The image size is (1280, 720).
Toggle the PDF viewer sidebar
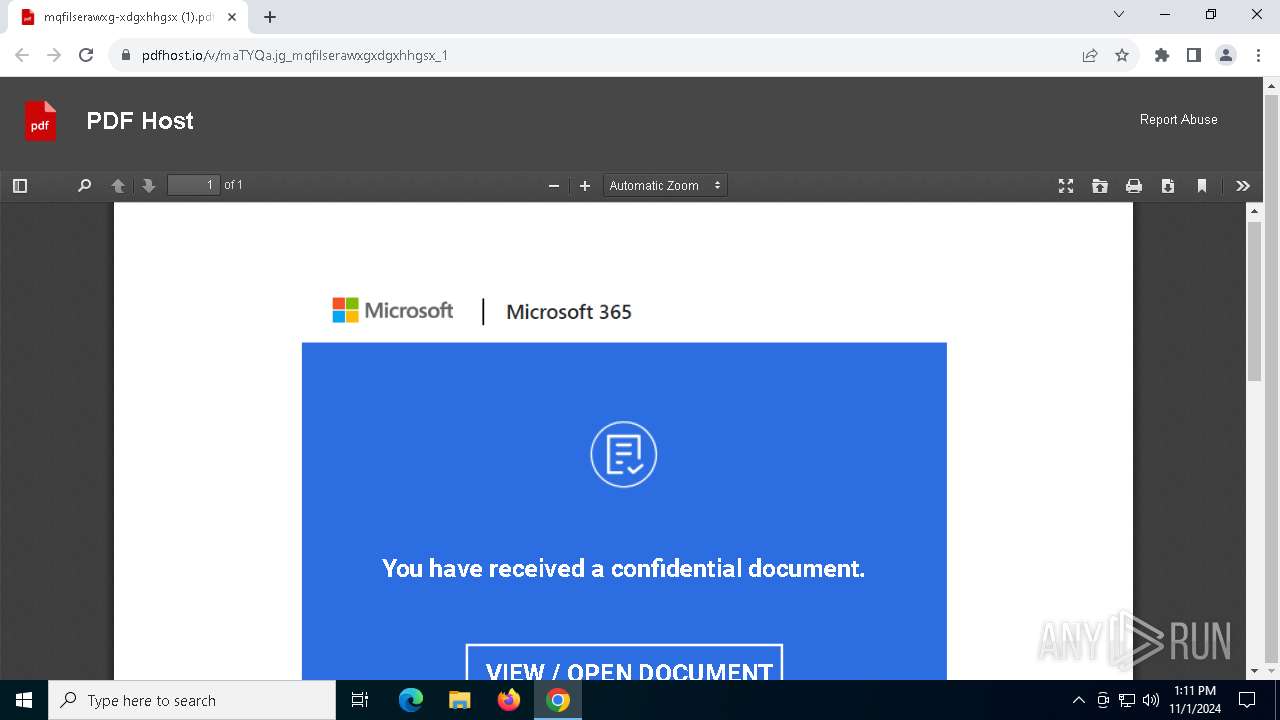click(20, 185)
